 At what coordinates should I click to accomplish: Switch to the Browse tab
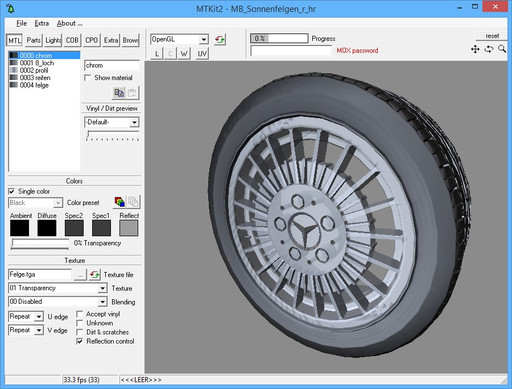[x=130, y=41]
